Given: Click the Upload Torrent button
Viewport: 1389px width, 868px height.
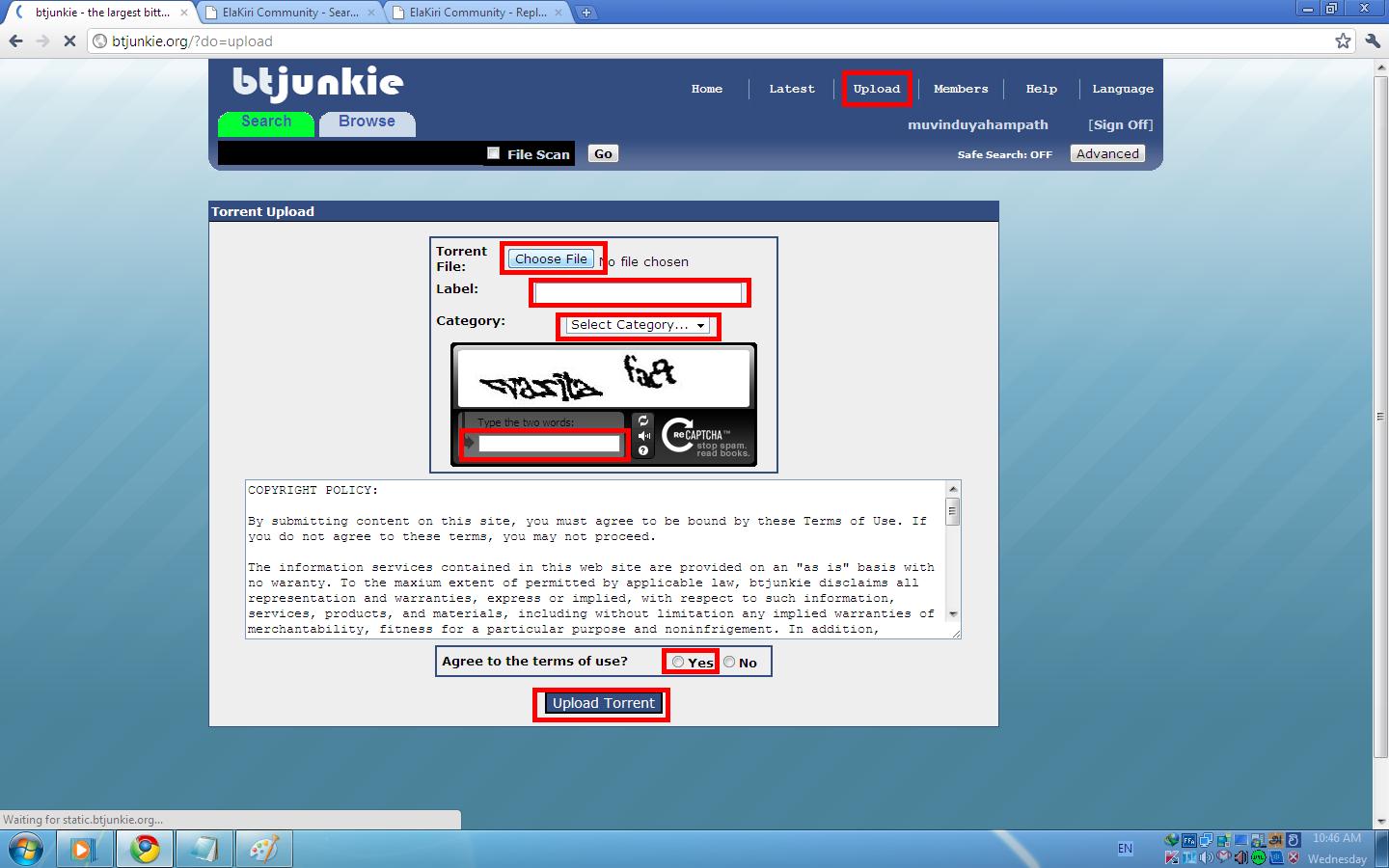Looking at the screenshot, I should tap(603, 703).
